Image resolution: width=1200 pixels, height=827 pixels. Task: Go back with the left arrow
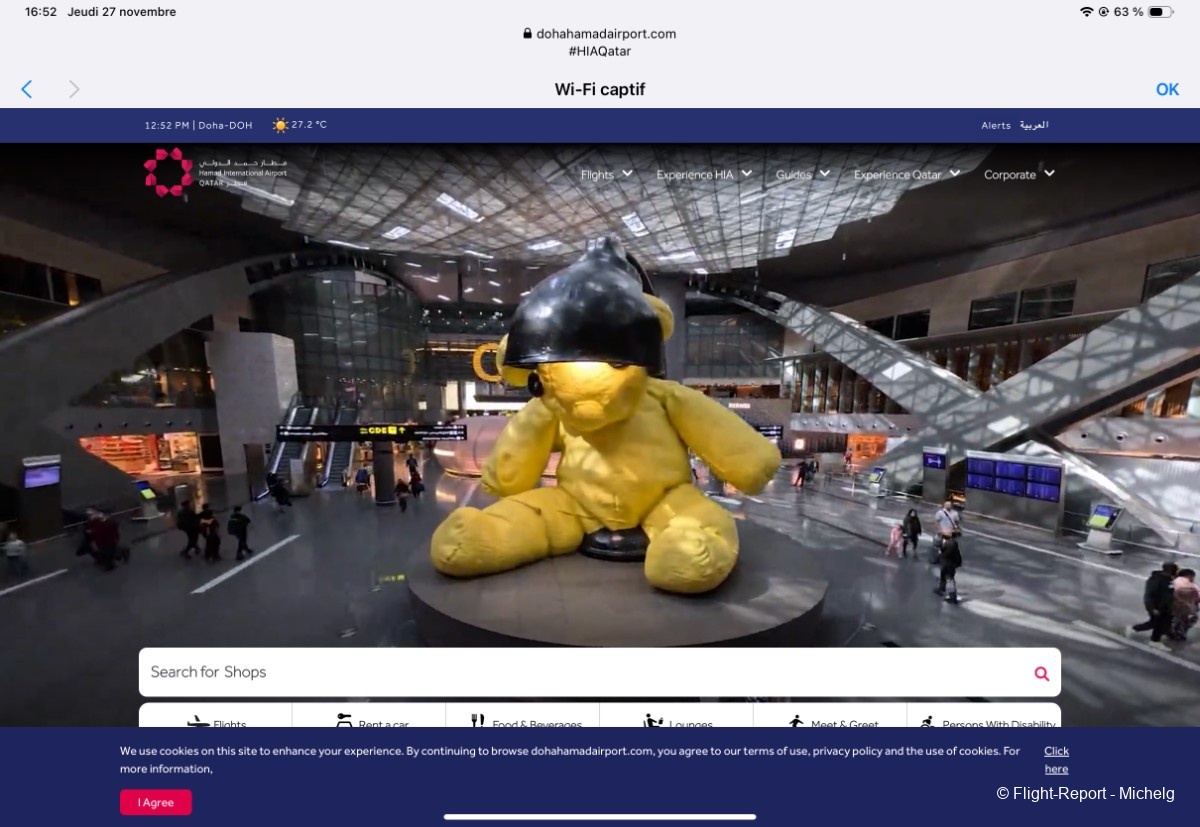(27, 89)
